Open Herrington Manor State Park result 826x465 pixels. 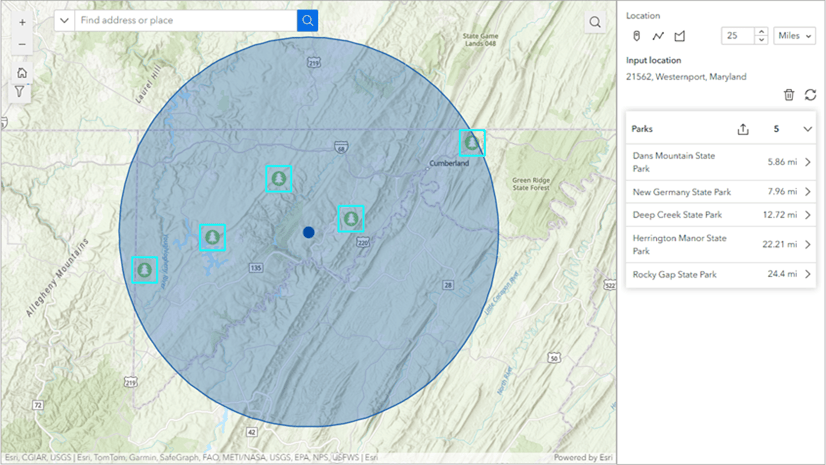coord(721,244)
